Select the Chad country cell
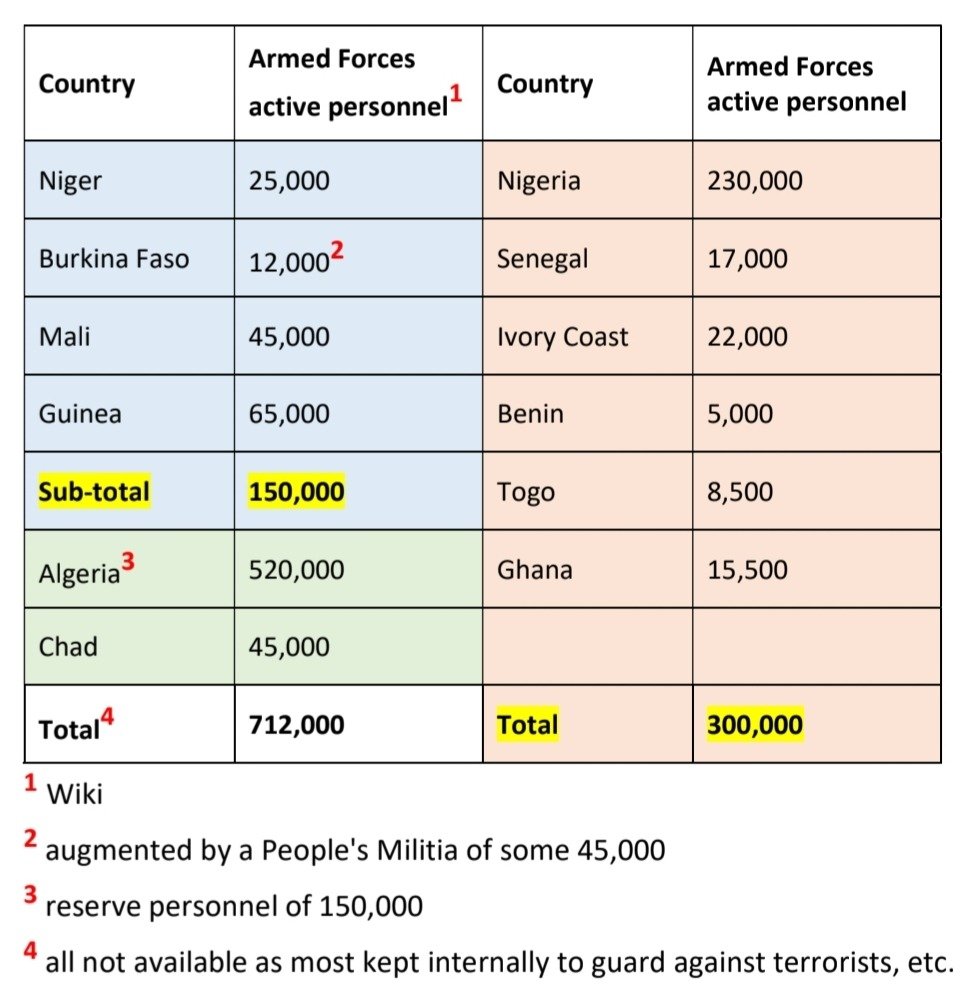 pyautogui.click(x=68, y=647)
